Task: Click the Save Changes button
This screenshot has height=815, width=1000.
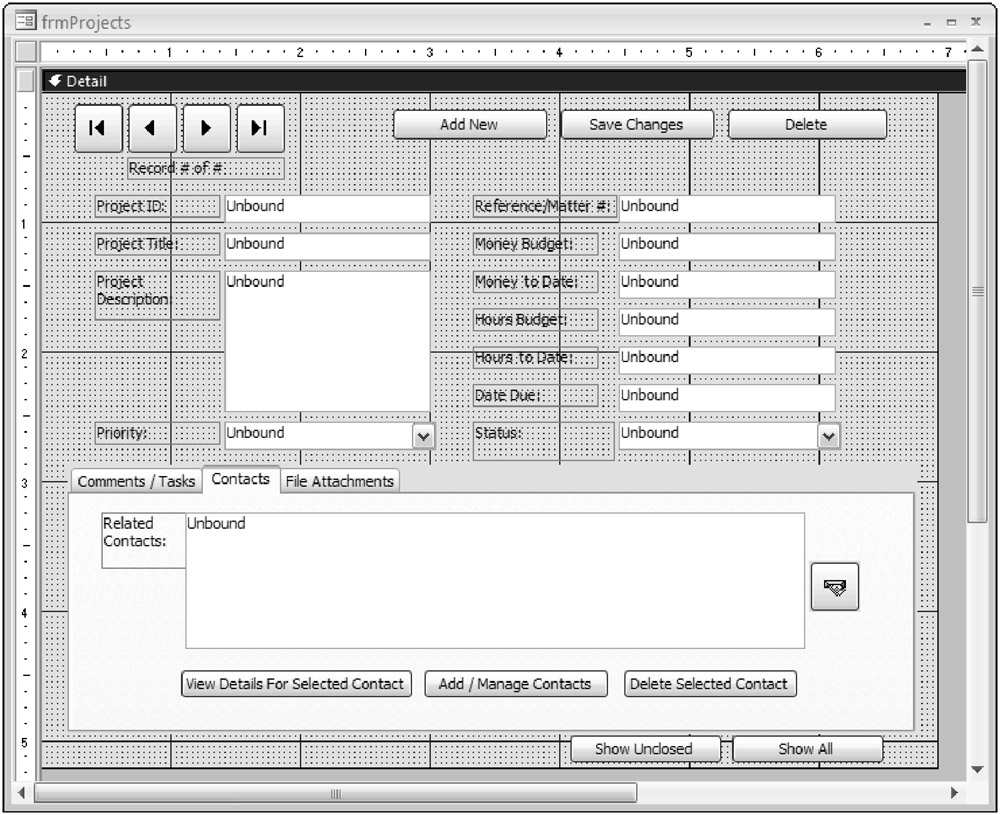Action: pyautogui.click(x=636, y=125)
